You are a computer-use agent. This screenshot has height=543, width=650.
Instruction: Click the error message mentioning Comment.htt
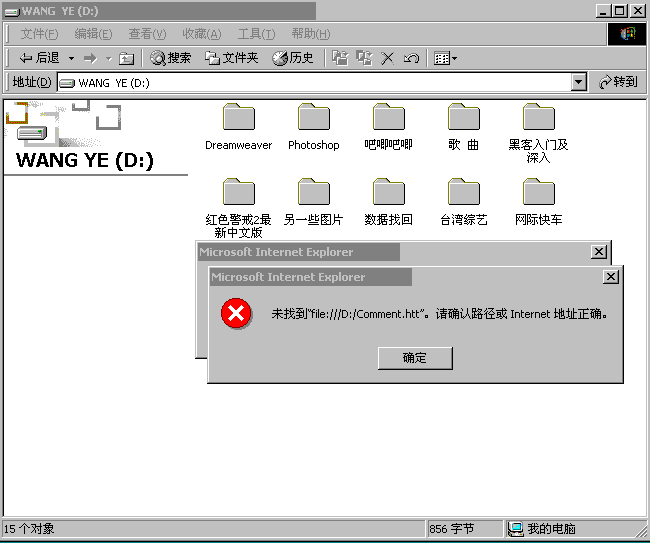pyautogui.click(x=439, y=314)
